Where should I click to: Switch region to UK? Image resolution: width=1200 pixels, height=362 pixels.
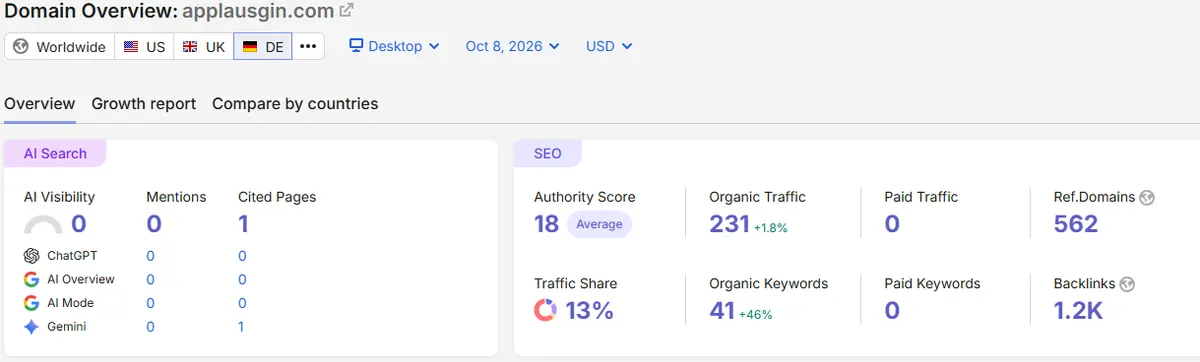[204, 47]
